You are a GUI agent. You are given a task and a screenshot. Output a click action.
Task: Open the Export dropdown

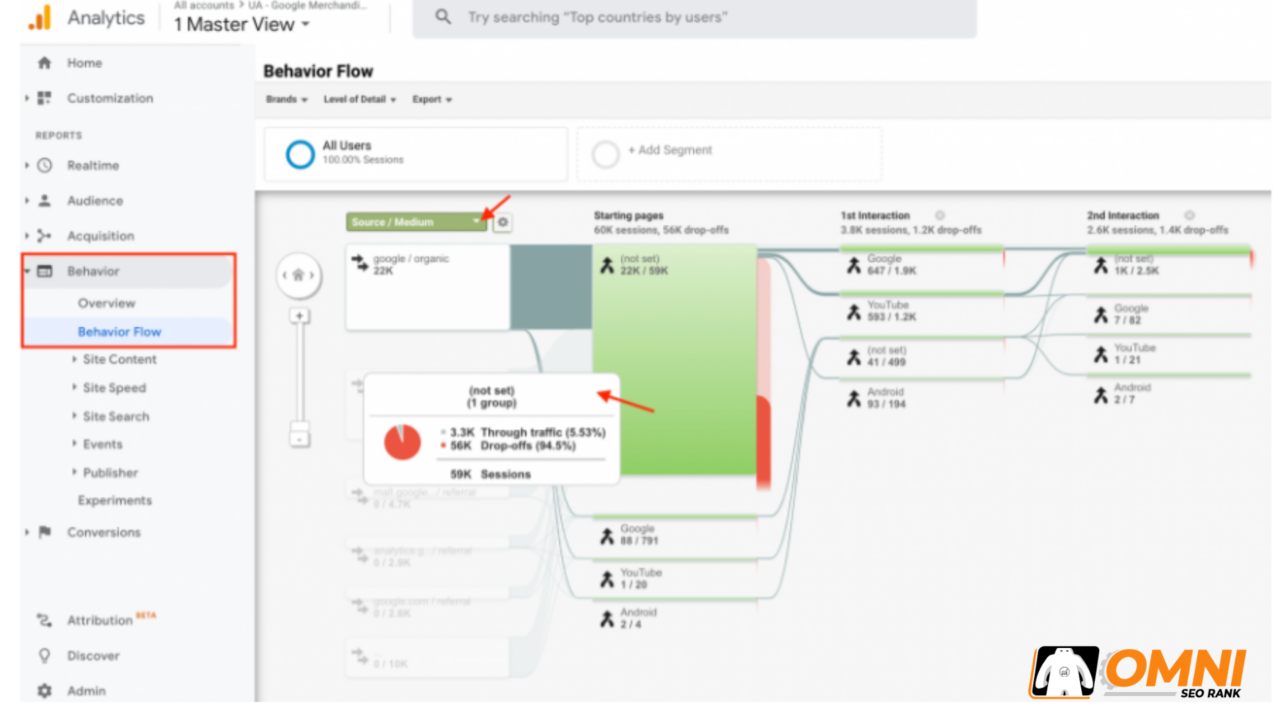click(x=432, y=99)
